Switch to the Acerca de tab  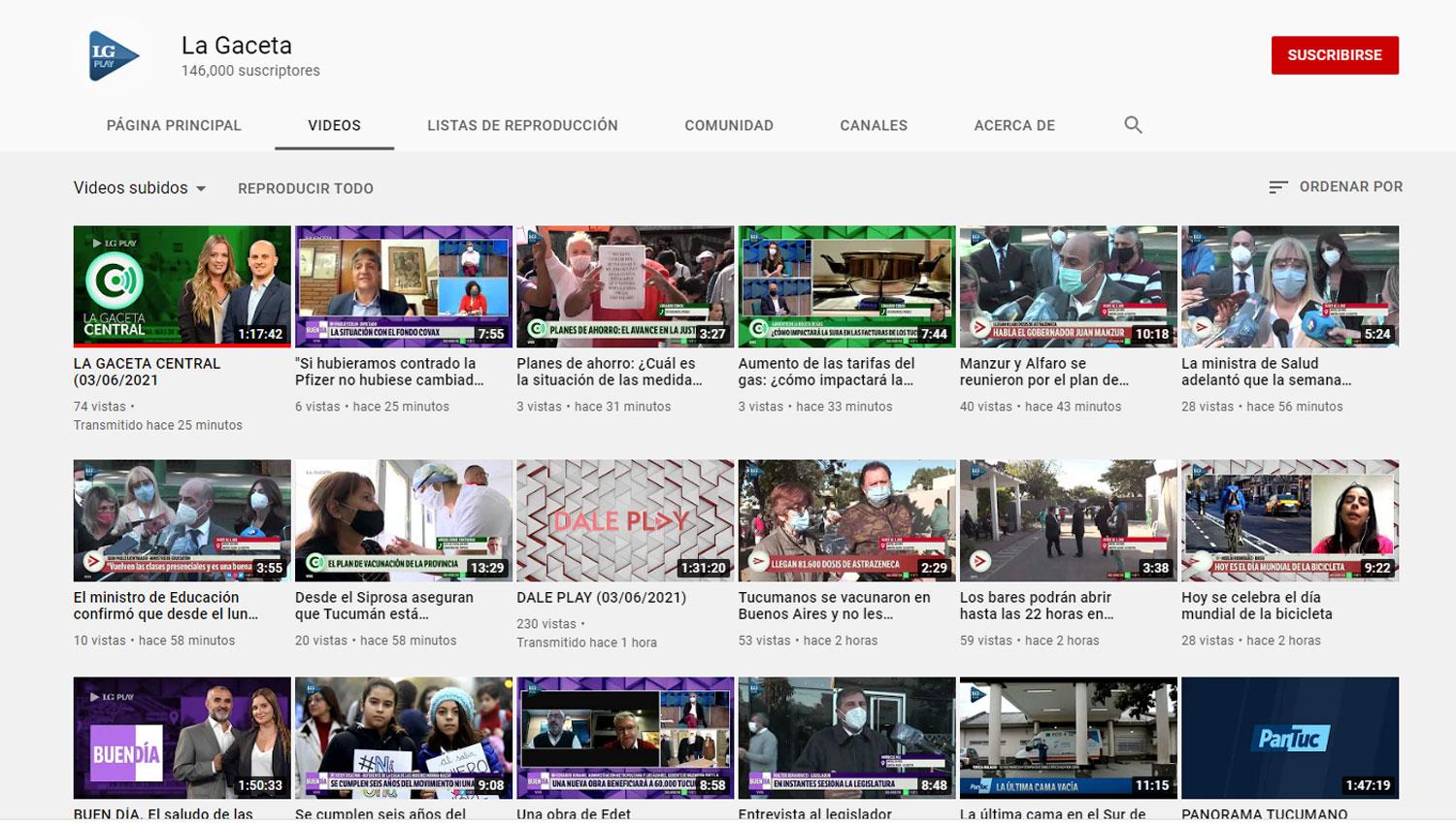1014,125
